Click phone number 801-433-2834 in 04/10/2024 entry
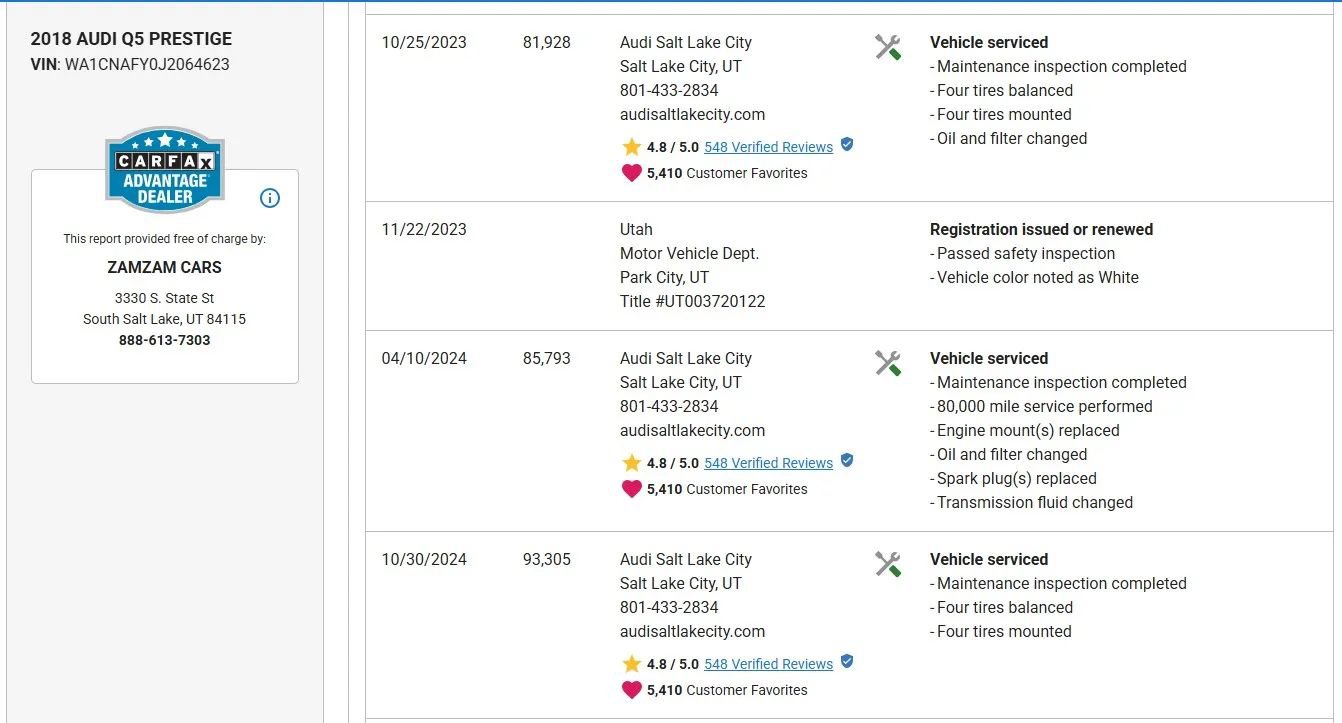The height and width of the screenshot is (723, 1342). pos(669,406)
